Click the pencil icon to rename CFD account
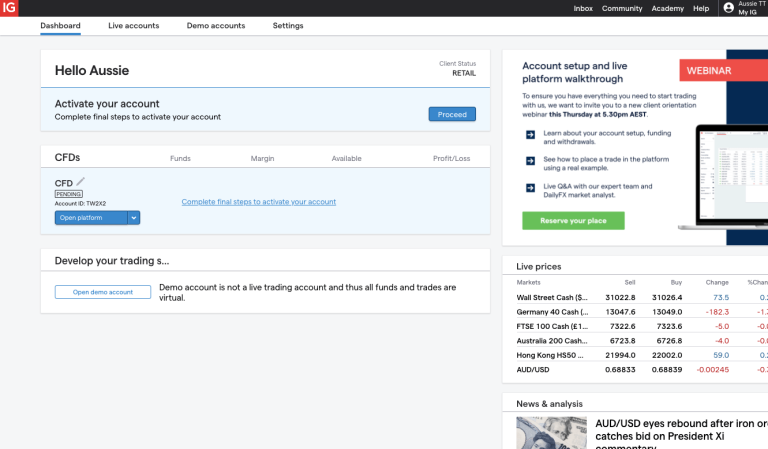This screenshot has height=449, width=768. point(81,182)
